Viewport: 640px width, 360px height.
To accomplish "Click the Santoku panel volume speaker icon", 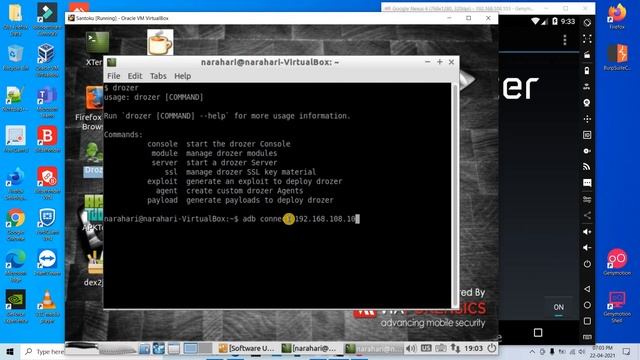I will click(411, 348).
